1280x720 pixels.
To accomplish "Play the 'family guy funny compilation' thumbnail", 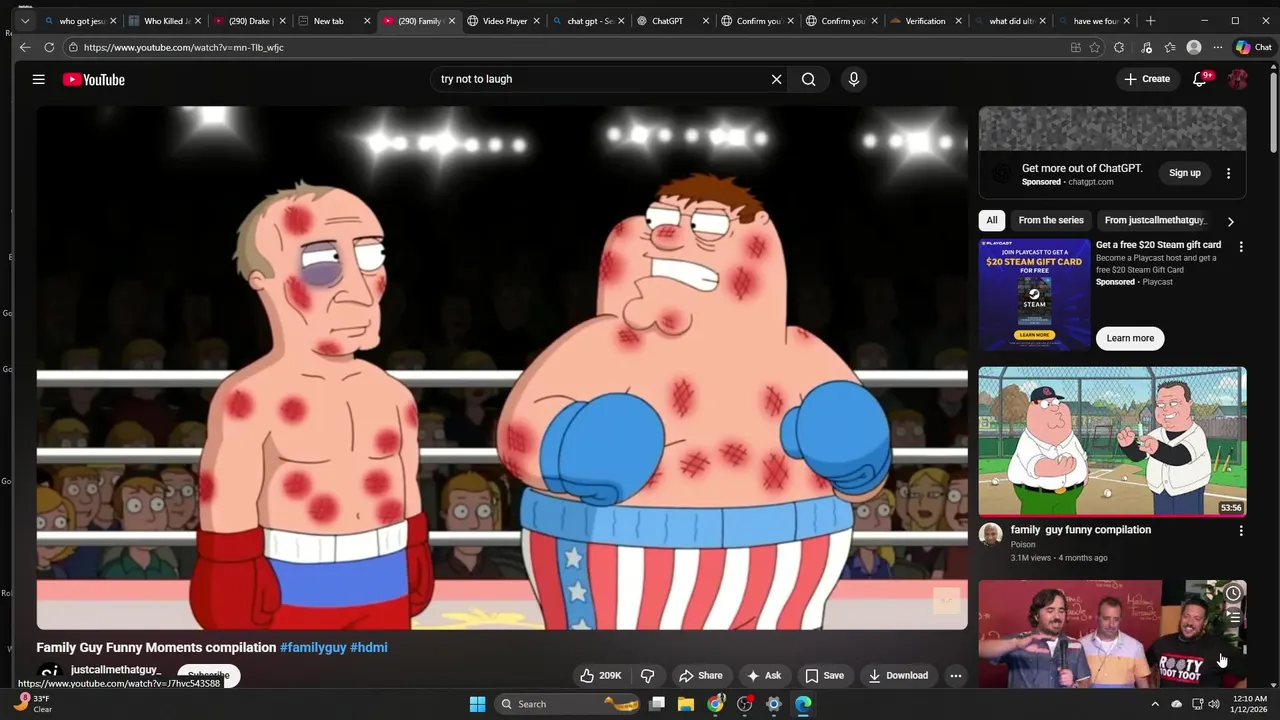I will (x=1112, y=441).
